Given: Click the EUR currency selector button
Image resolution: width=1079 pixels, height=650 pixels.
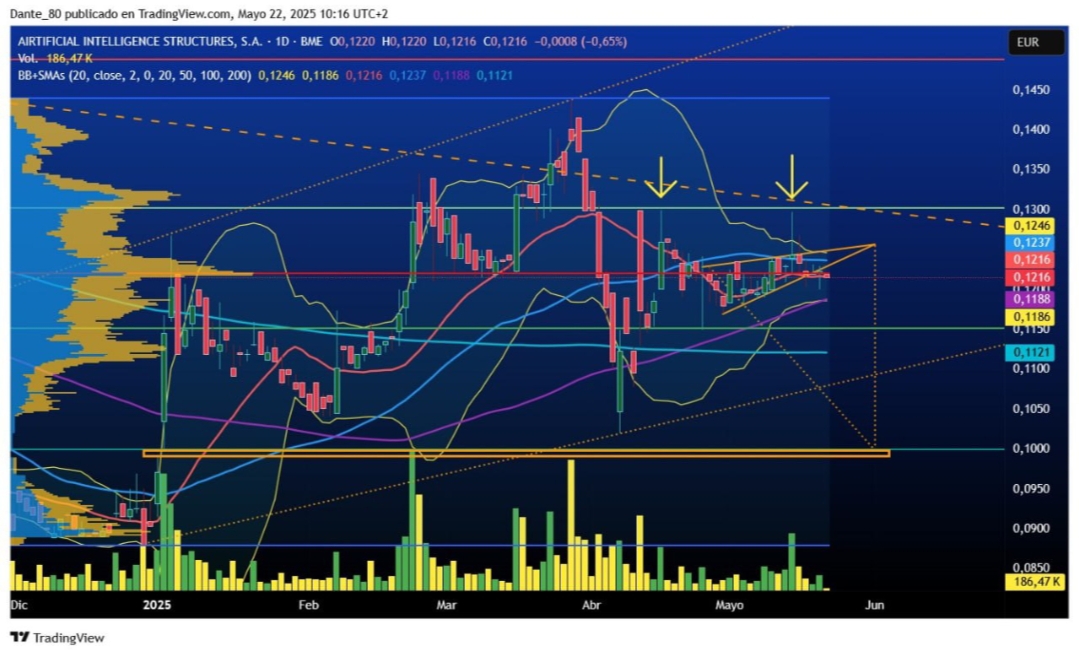Looking at the screenshot, I should pyautogui.click(x=1028, y=42).
